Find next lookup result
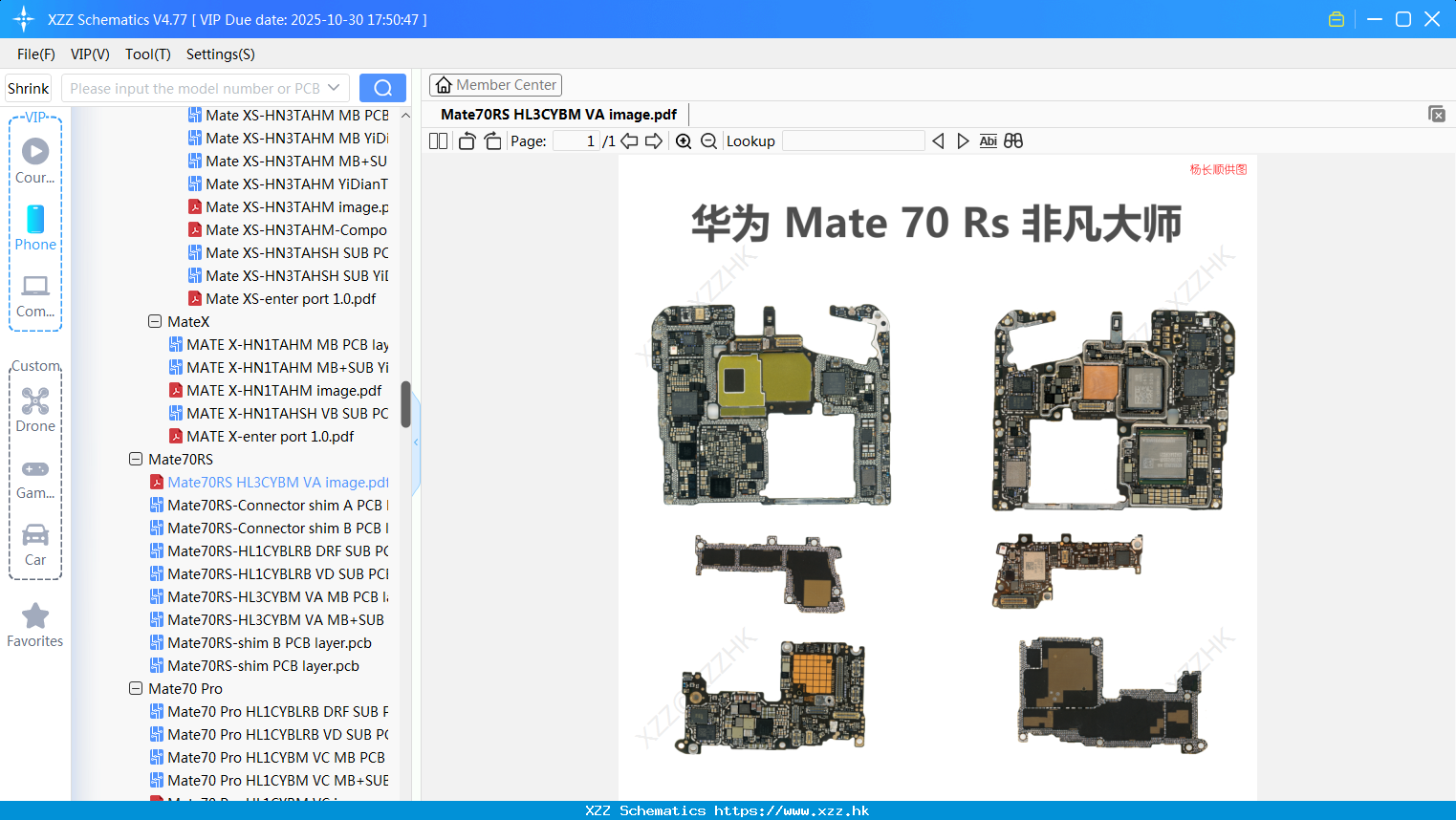The width and height of the screenshot is (1456, 820). coord(963,141)
